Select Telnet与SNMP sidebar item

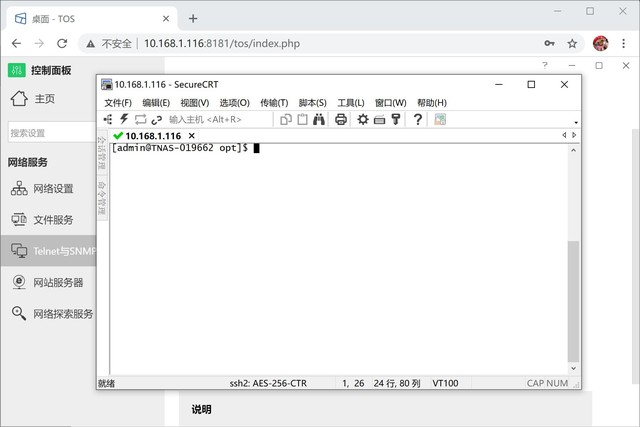click(48, 251)
